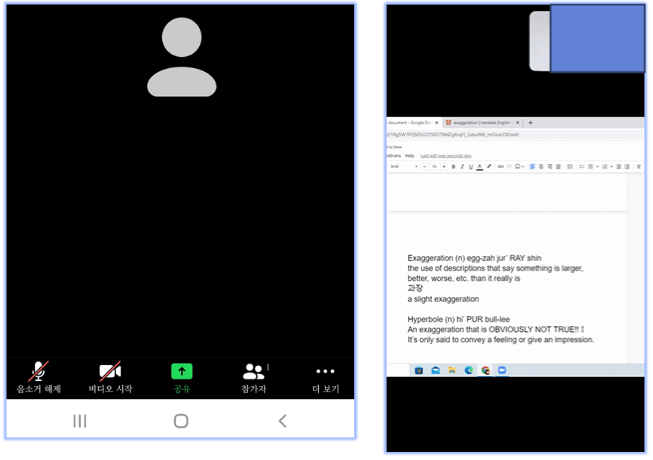Open the numbered list dropdown arrow

point(611,167)
